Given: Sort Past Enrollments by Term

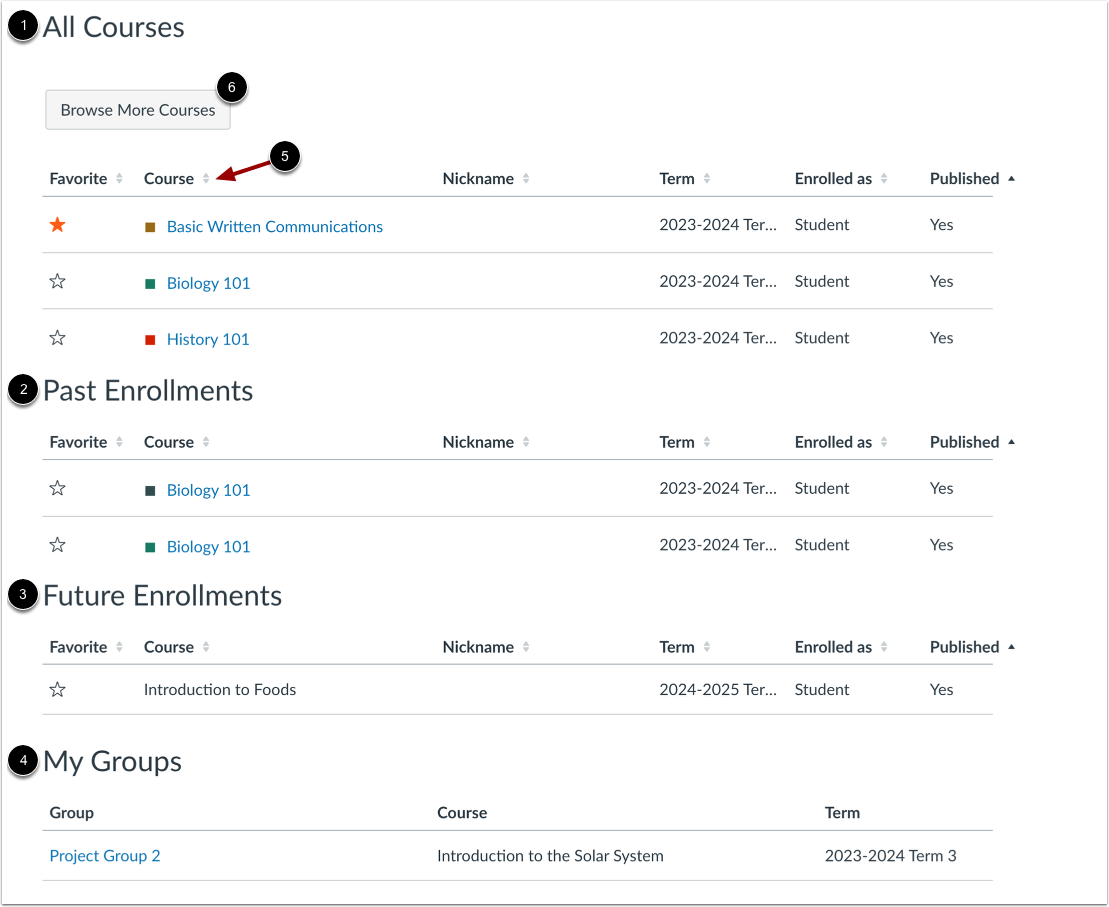Looking at the screenshot, I should tap(707, 441).
